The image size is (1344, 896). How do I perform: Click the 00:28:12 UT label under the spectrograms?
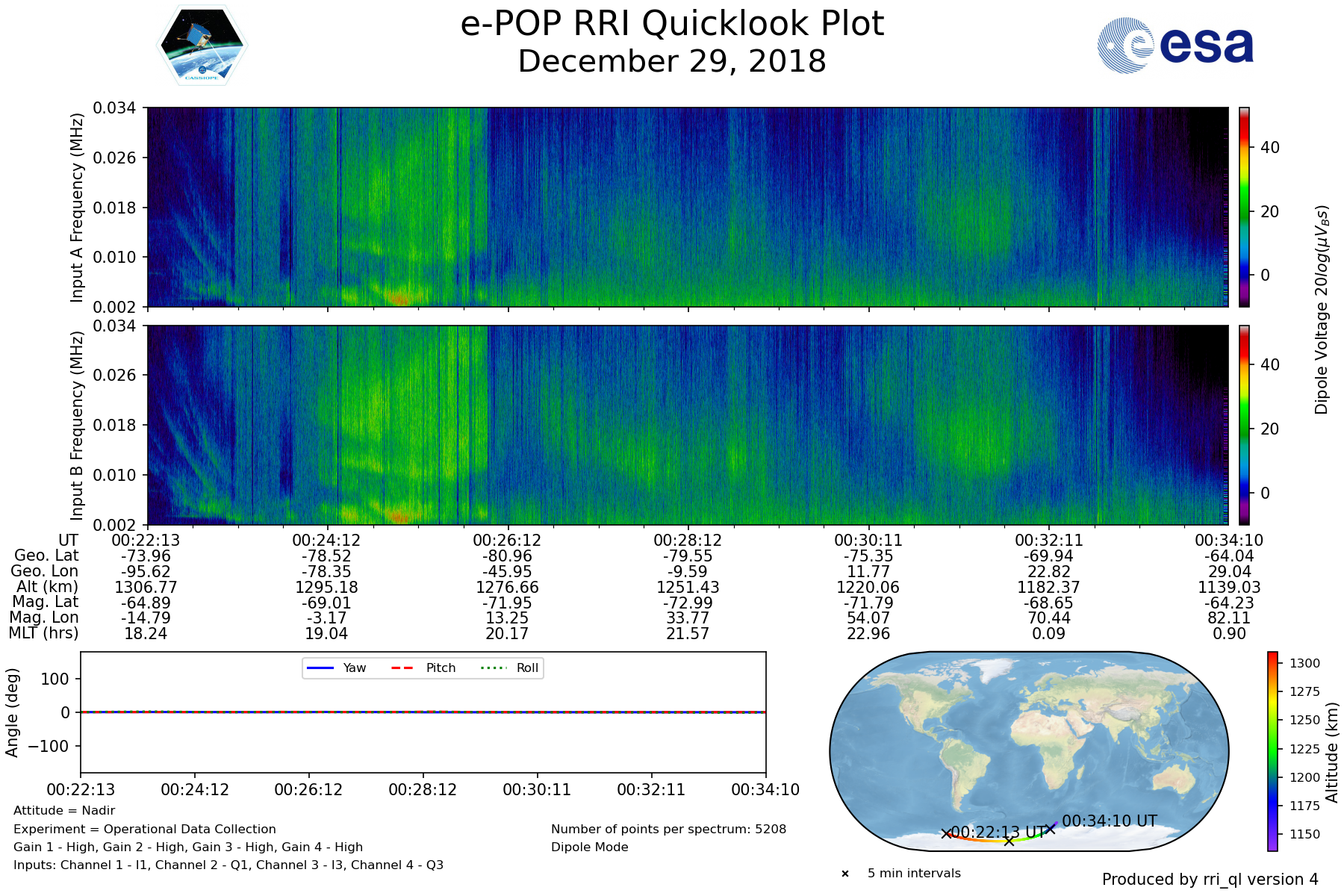point(687,540)
